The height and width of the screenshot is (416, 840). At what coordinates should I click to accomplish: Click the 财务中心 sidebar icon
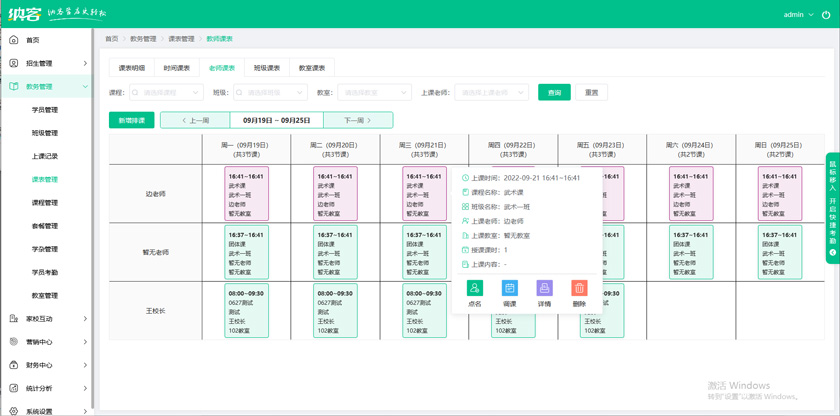point(14,365)
